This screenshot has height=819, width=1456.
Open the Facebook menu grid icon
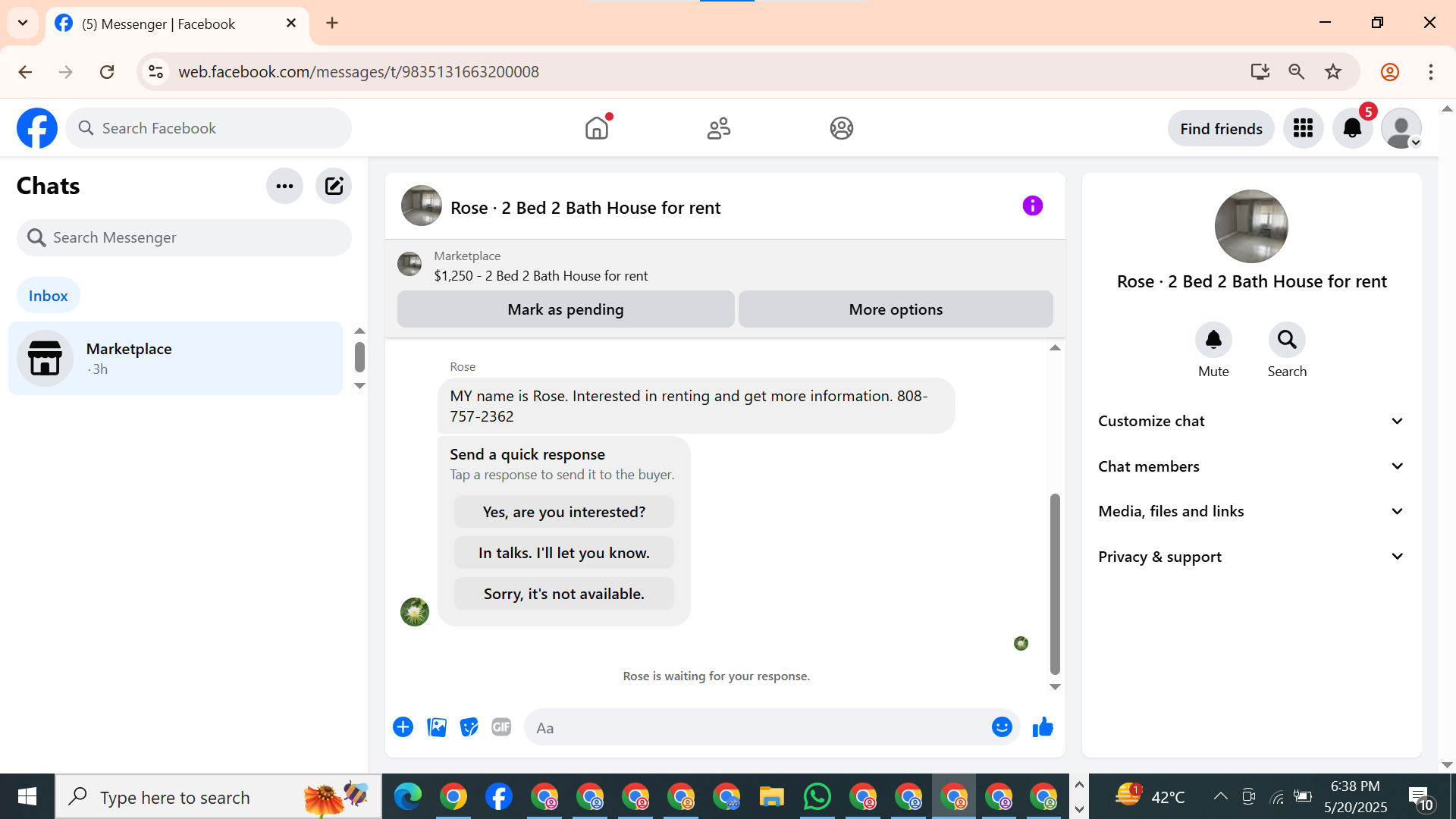1303,128
